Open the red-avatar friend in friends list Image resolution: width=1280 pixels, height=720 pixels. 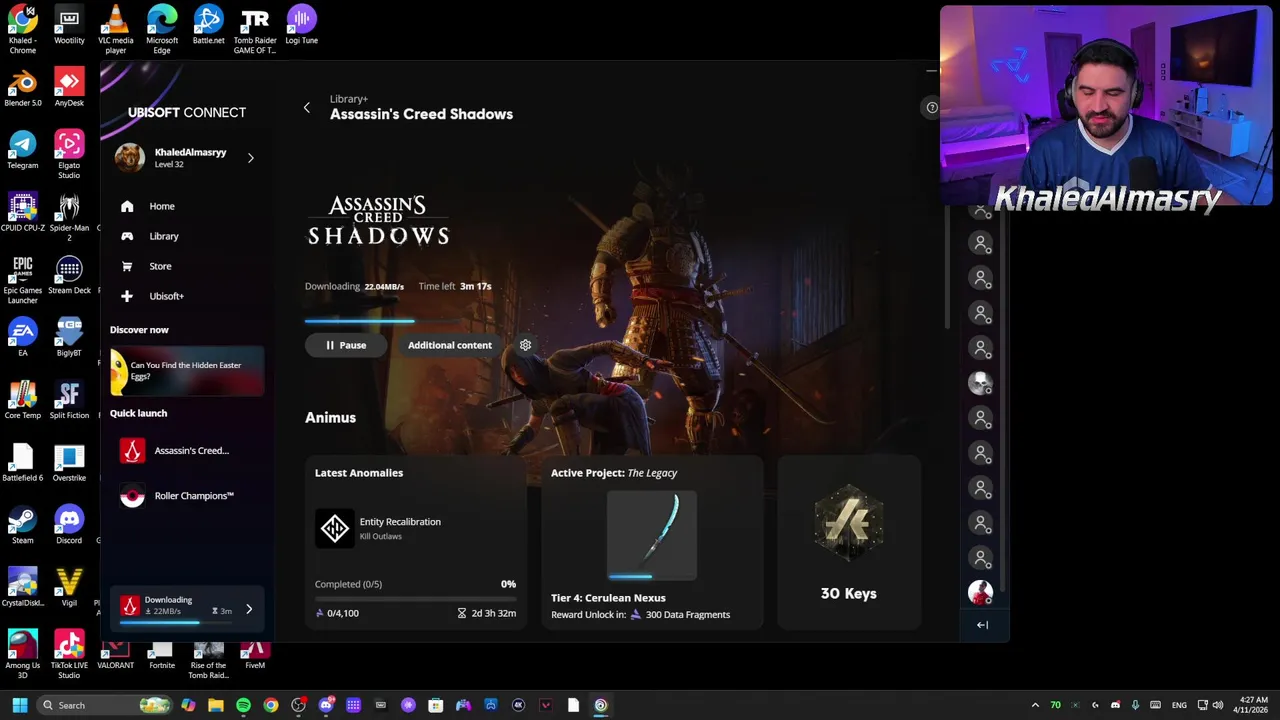[x=980, y=593]
